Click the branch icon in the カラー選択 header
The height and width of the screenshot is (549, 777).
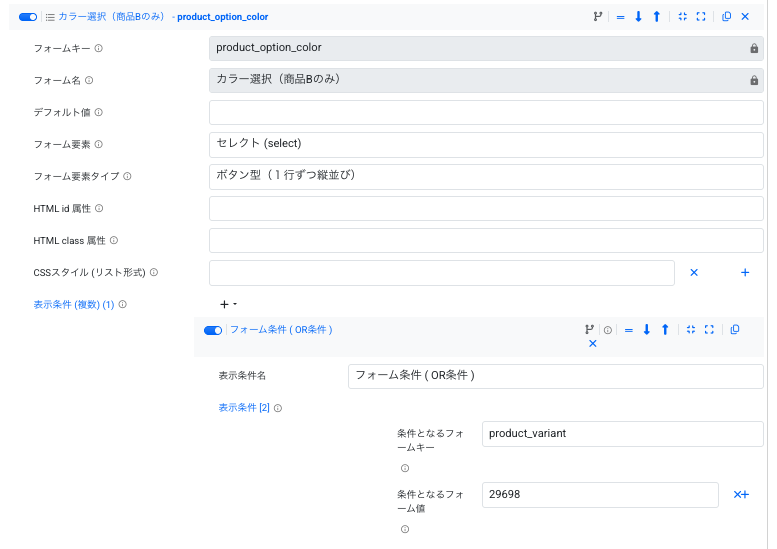coord(598,16)
